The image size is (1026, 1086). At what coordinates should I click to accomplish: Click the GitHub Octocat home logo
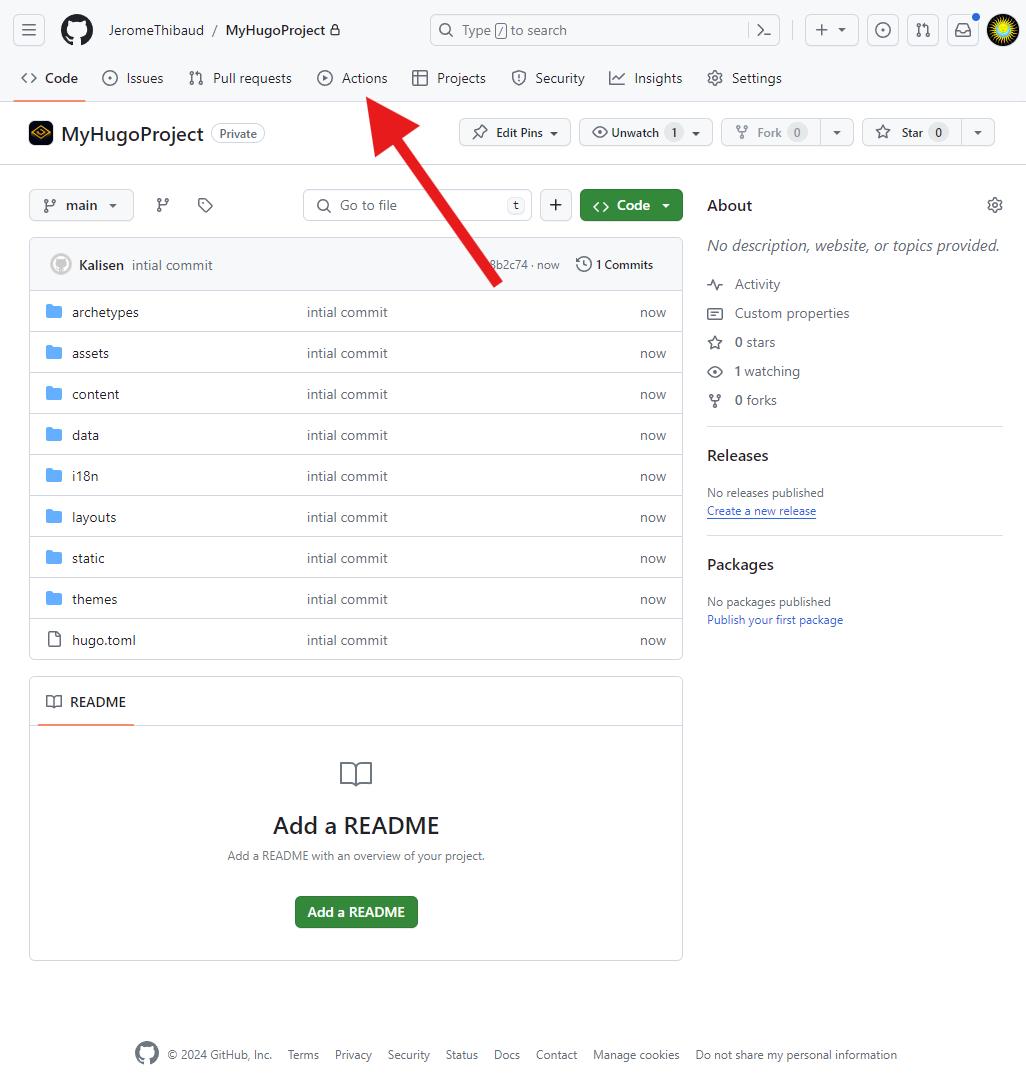(77, 30)
